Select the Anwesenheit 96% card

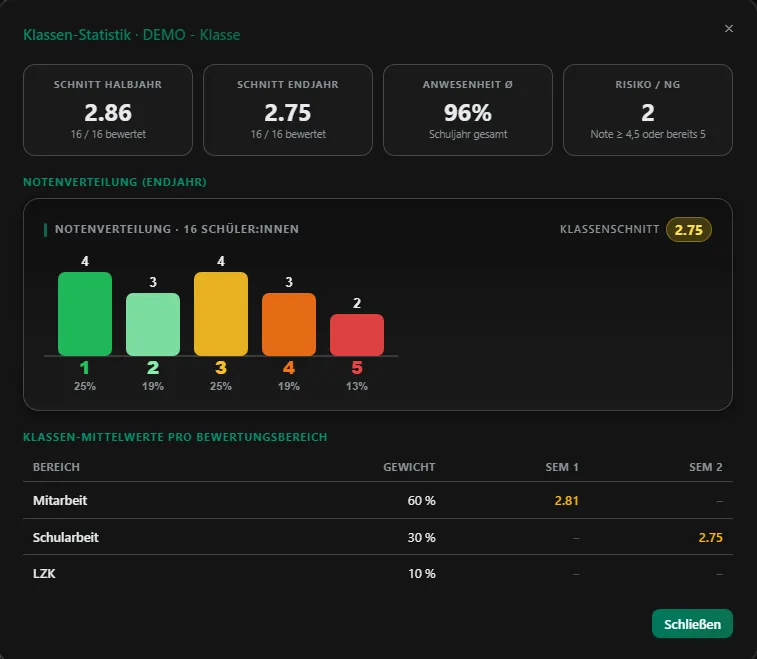click(x=468, y=110)
